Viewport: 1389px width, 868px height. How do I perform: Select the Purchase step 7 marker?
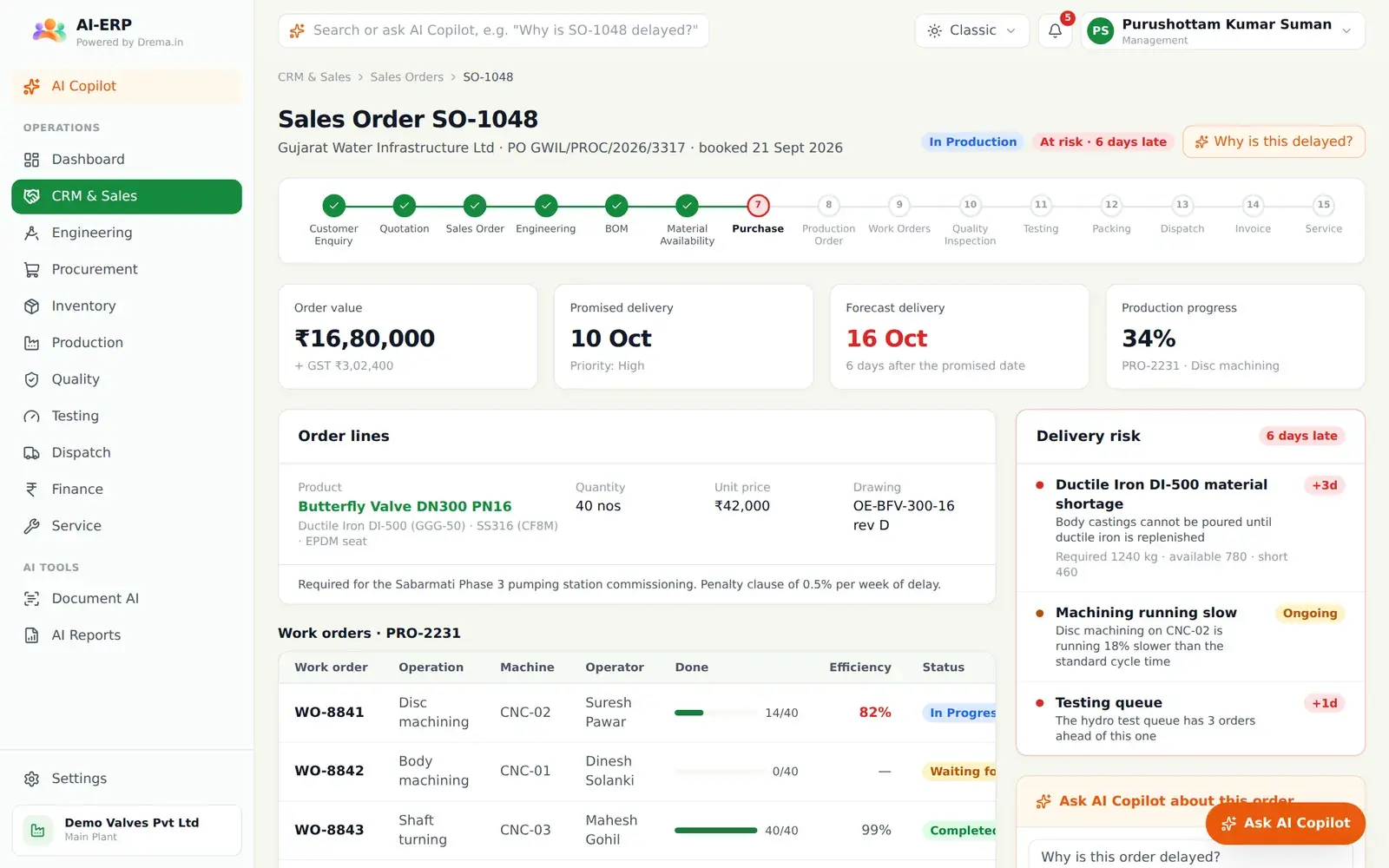coord(758,206)
